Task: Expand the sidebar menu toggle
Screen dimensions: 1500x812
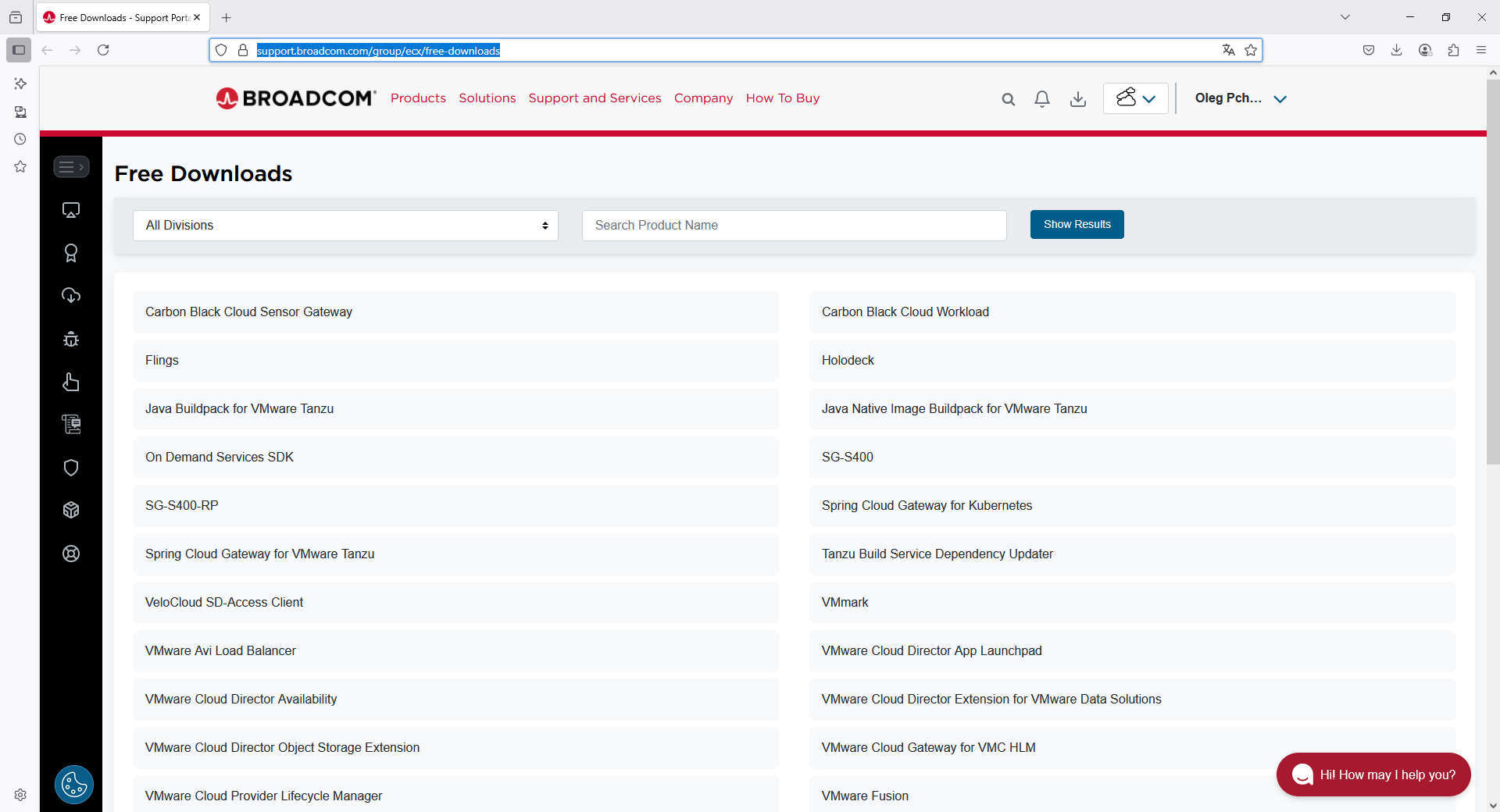Action: tap(71, 167)
